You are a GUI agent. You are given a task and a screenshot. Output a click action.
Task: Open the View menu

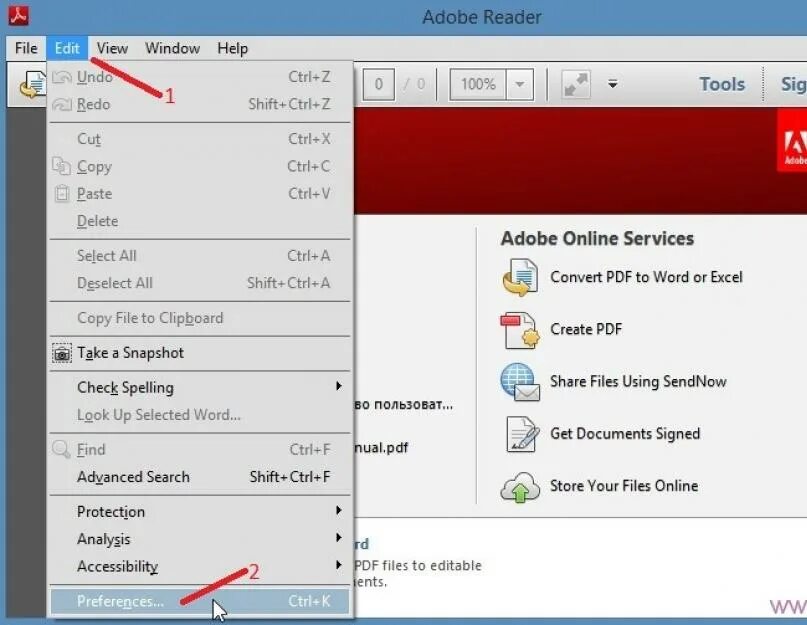[x=112, y=48]
